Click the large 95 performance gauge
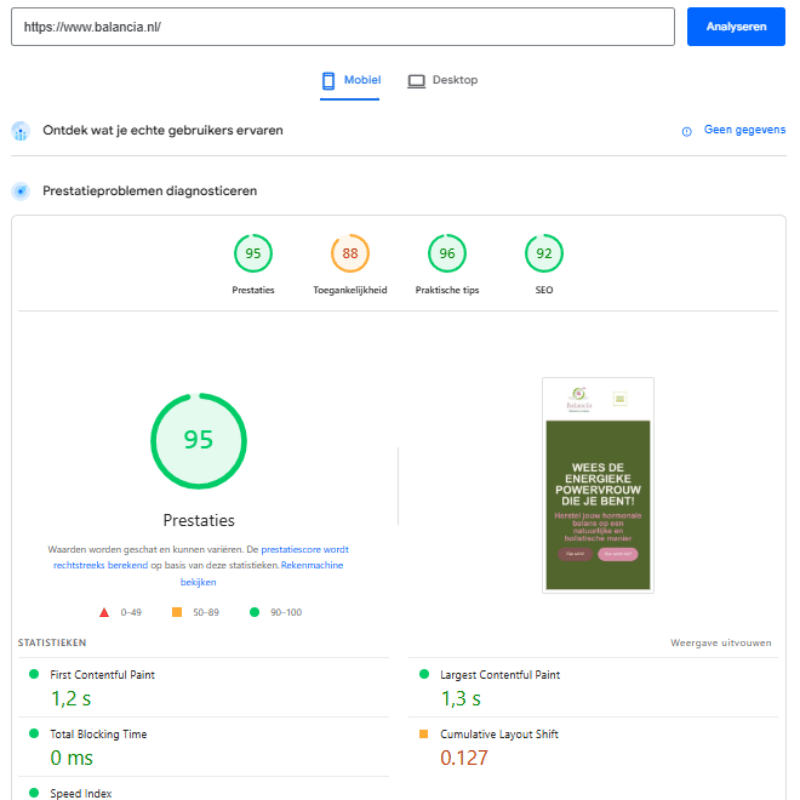The image size is (800, 800). point(198,441)
